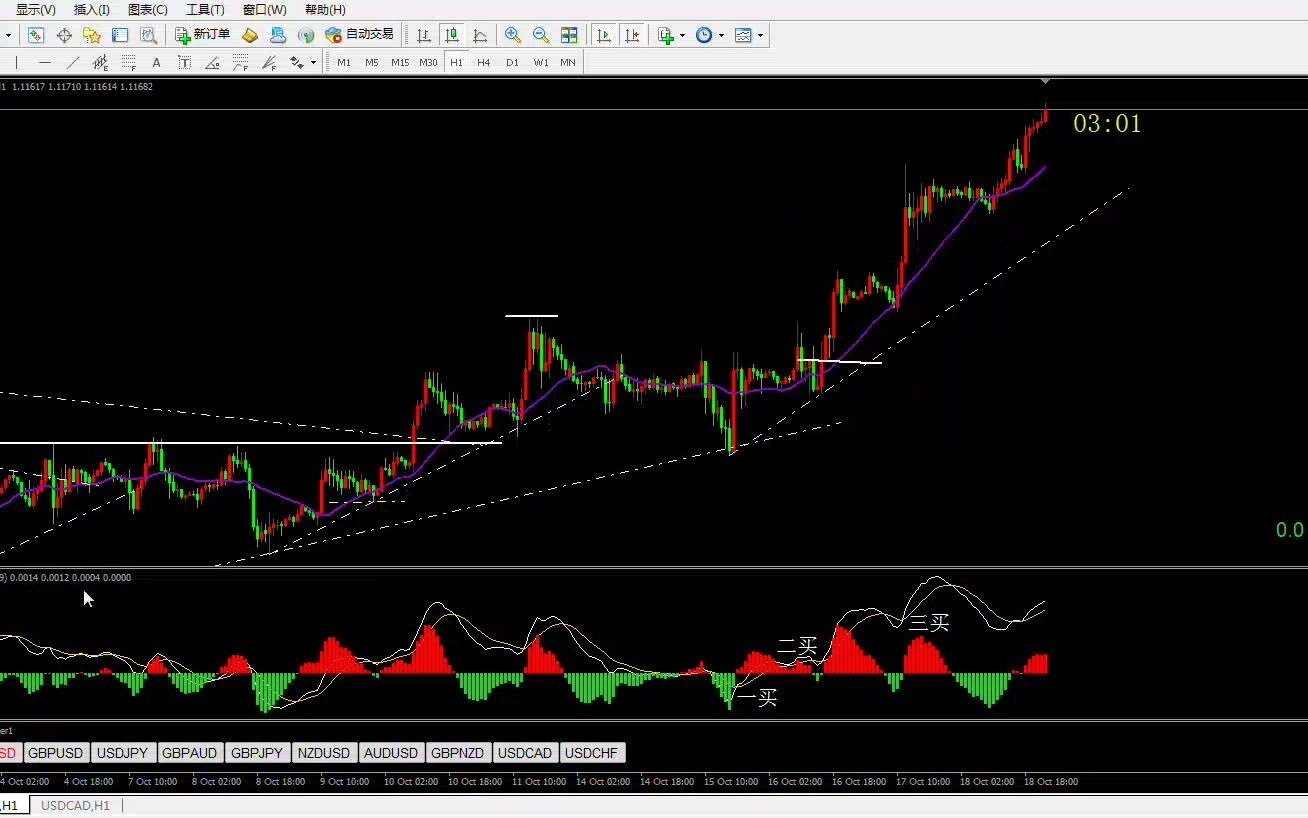Switch timeframe to M5
This screenshot has width=1308, height=818.
pos(372,63)
